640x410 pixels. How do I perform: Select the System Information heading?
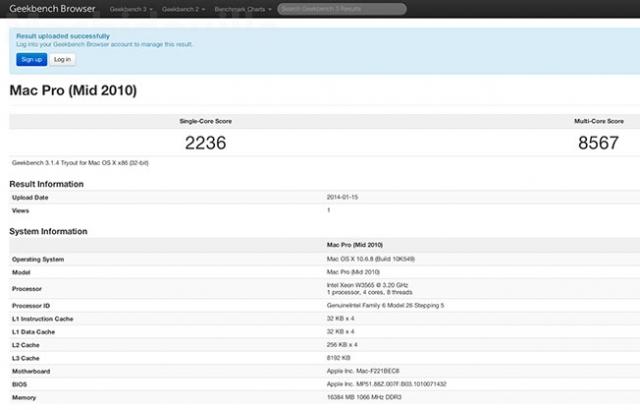click(x=48, y=231)
